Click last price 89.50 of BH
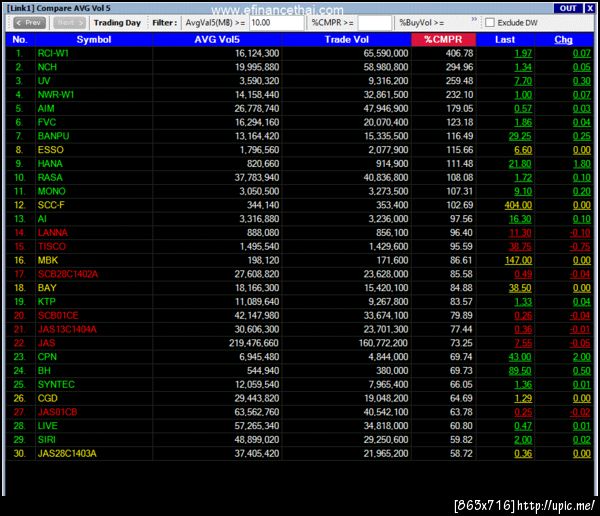 click(520, 371)
